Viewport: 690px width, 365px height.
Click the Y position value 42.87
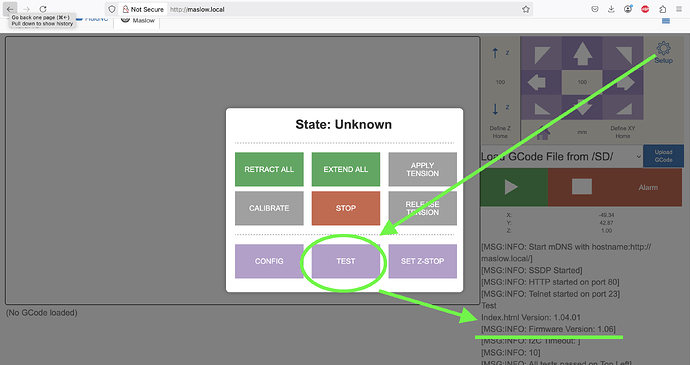pyautogui.click(x=606, y=223)
